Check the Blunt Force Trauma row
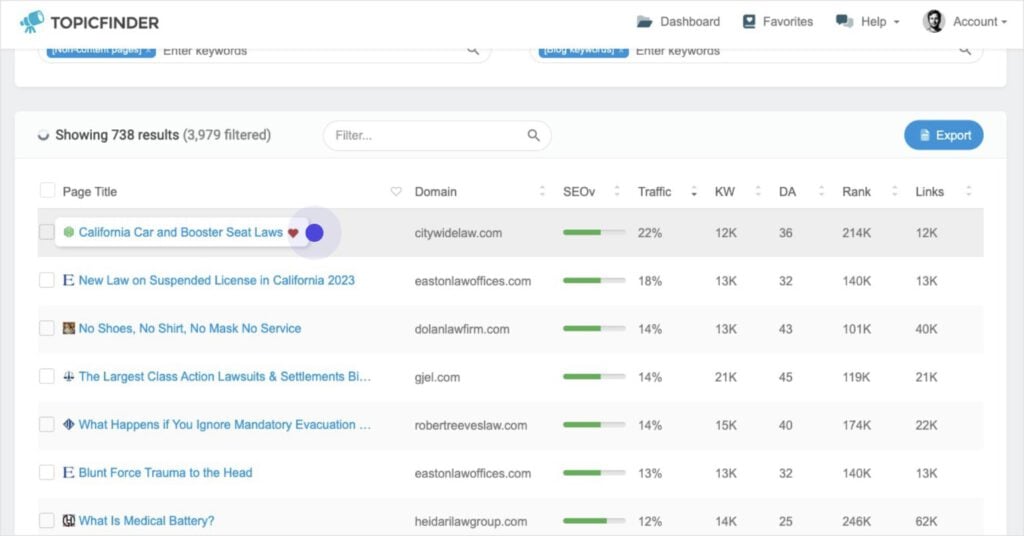The image size is (1024, 536). 46,472
